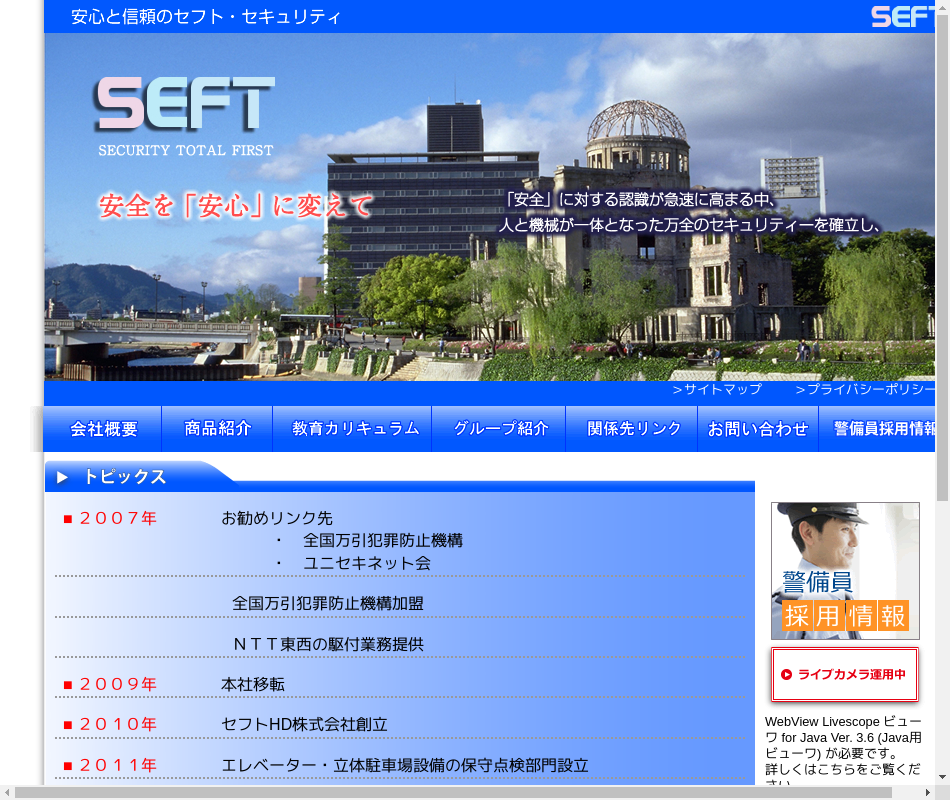Image resolution: width=950 pixels, height=800 pixels.
Task: Go to the グループ紹介 page
Action: 500,429
